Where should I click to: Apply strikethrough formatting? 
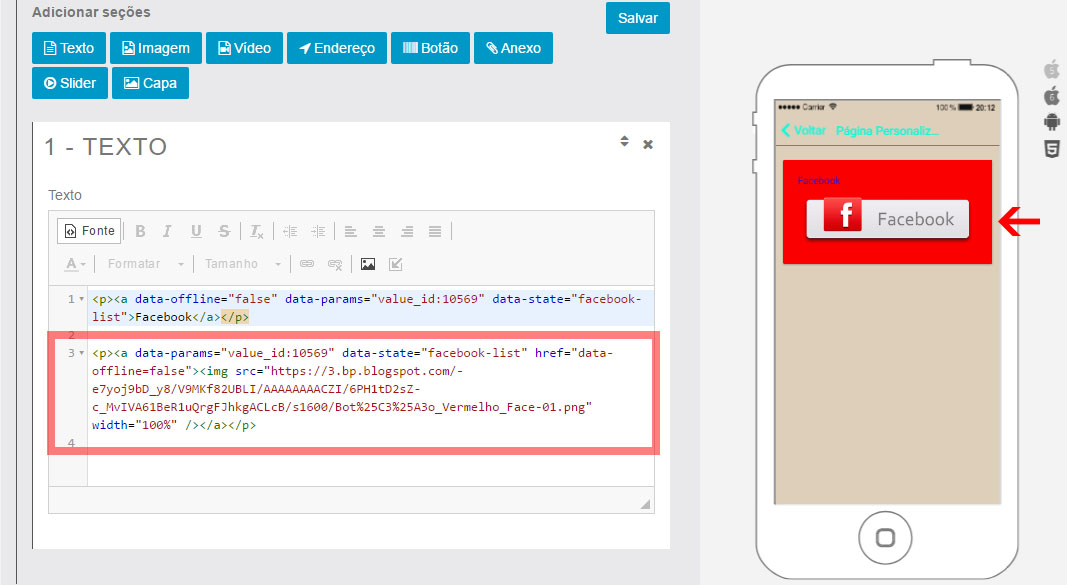coord(224,231)
